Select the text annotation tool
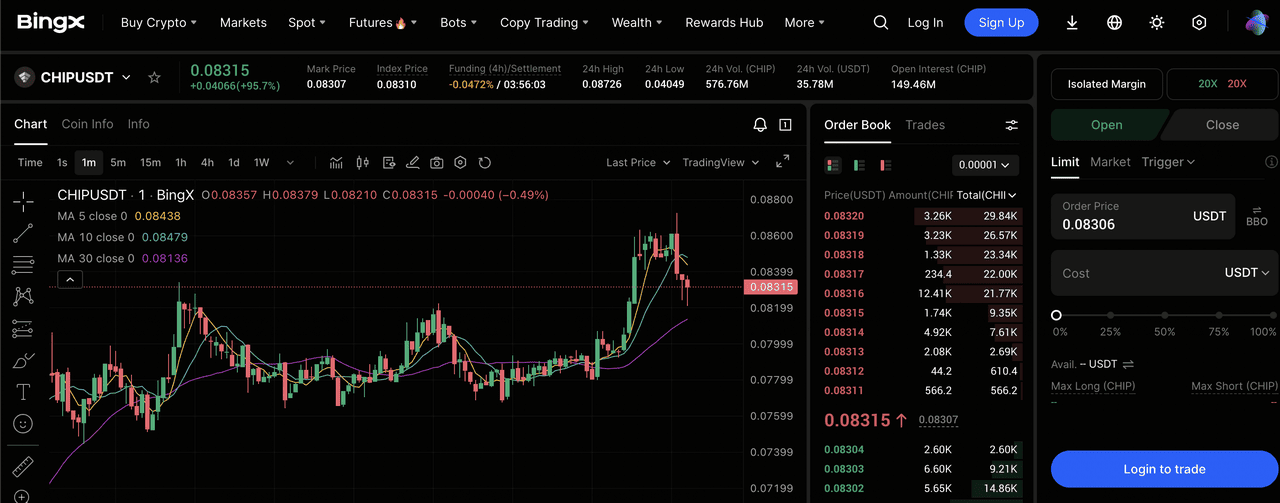Screen dimensions: 1280x503 (x=22, y=392)
